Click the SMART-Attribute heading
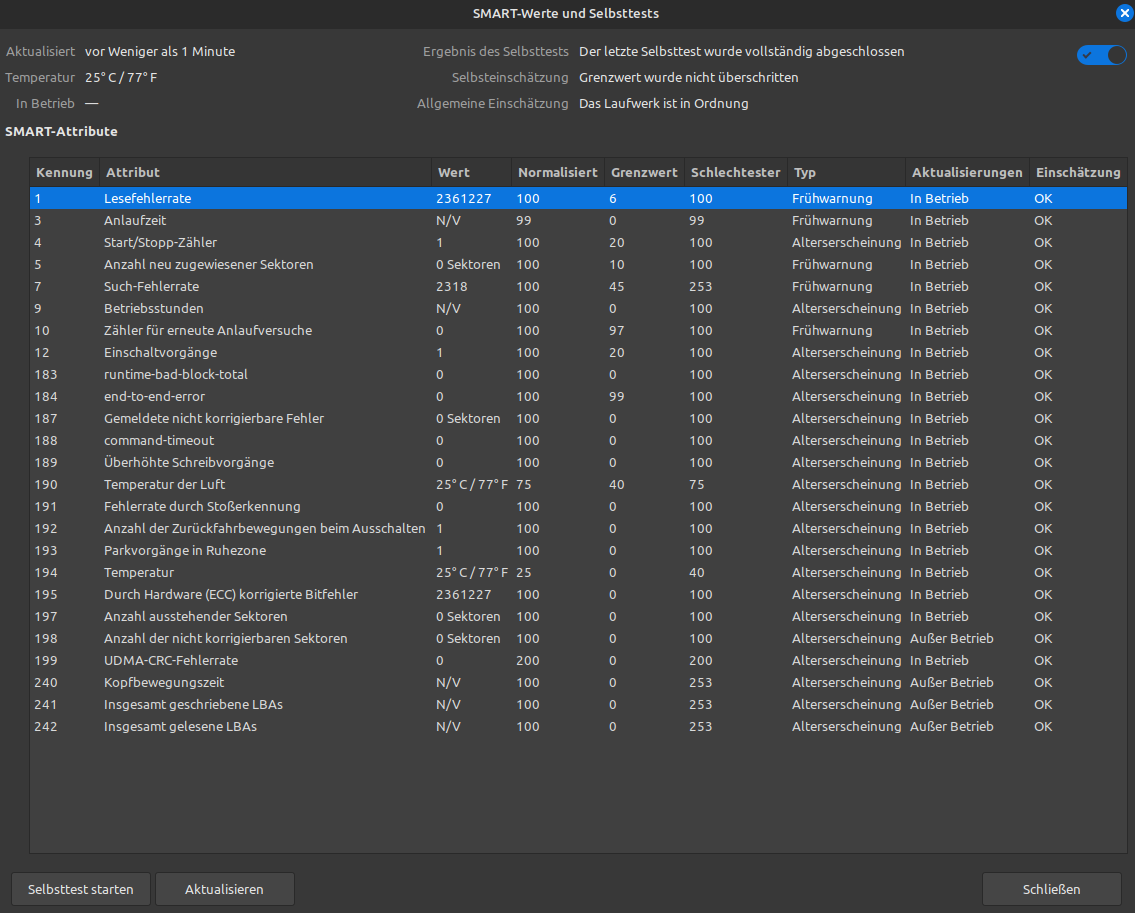Screen dimensions: 1135x913 (x=62, y=131)
